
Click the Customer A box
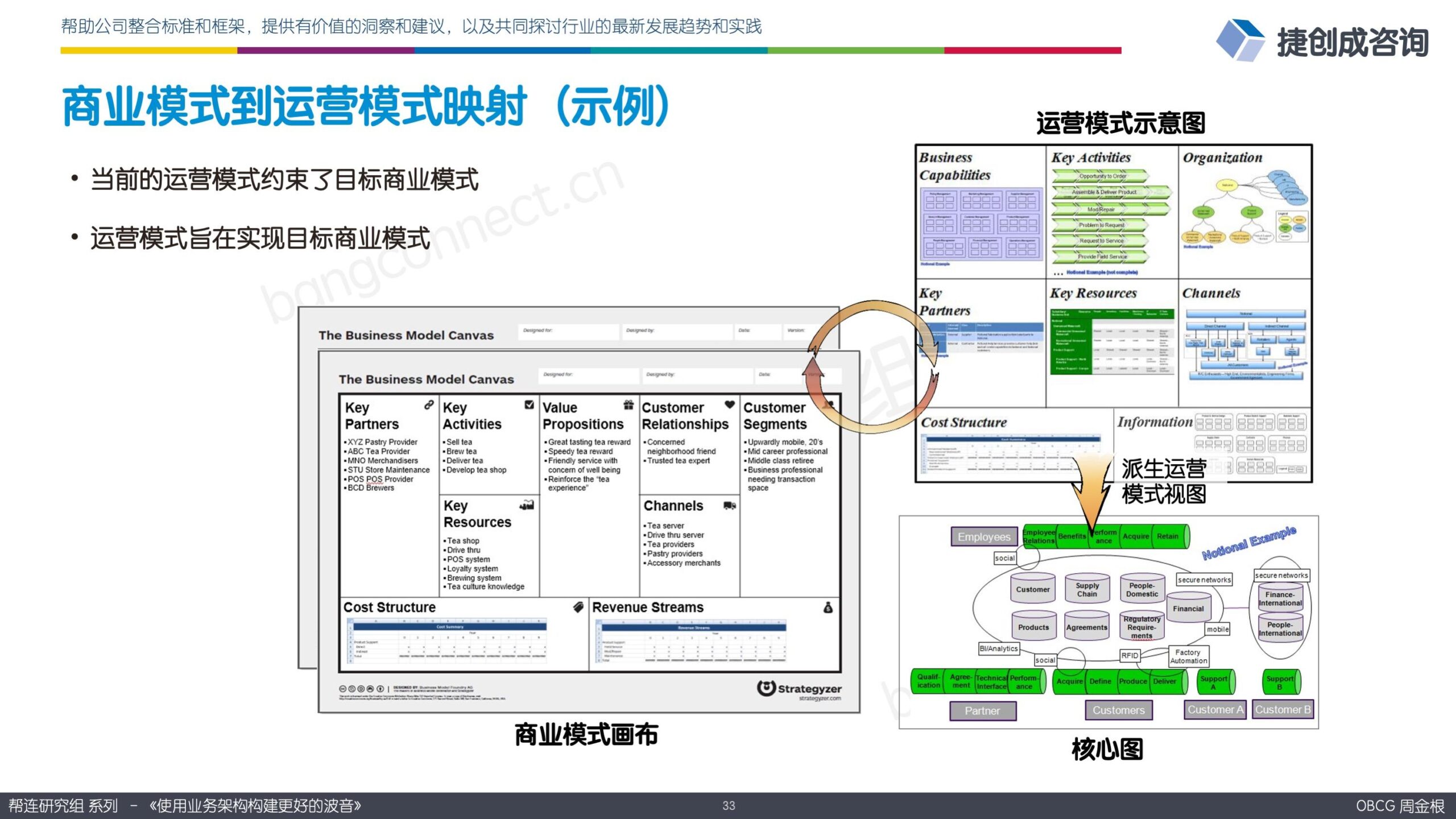(x=1215, y=709)
